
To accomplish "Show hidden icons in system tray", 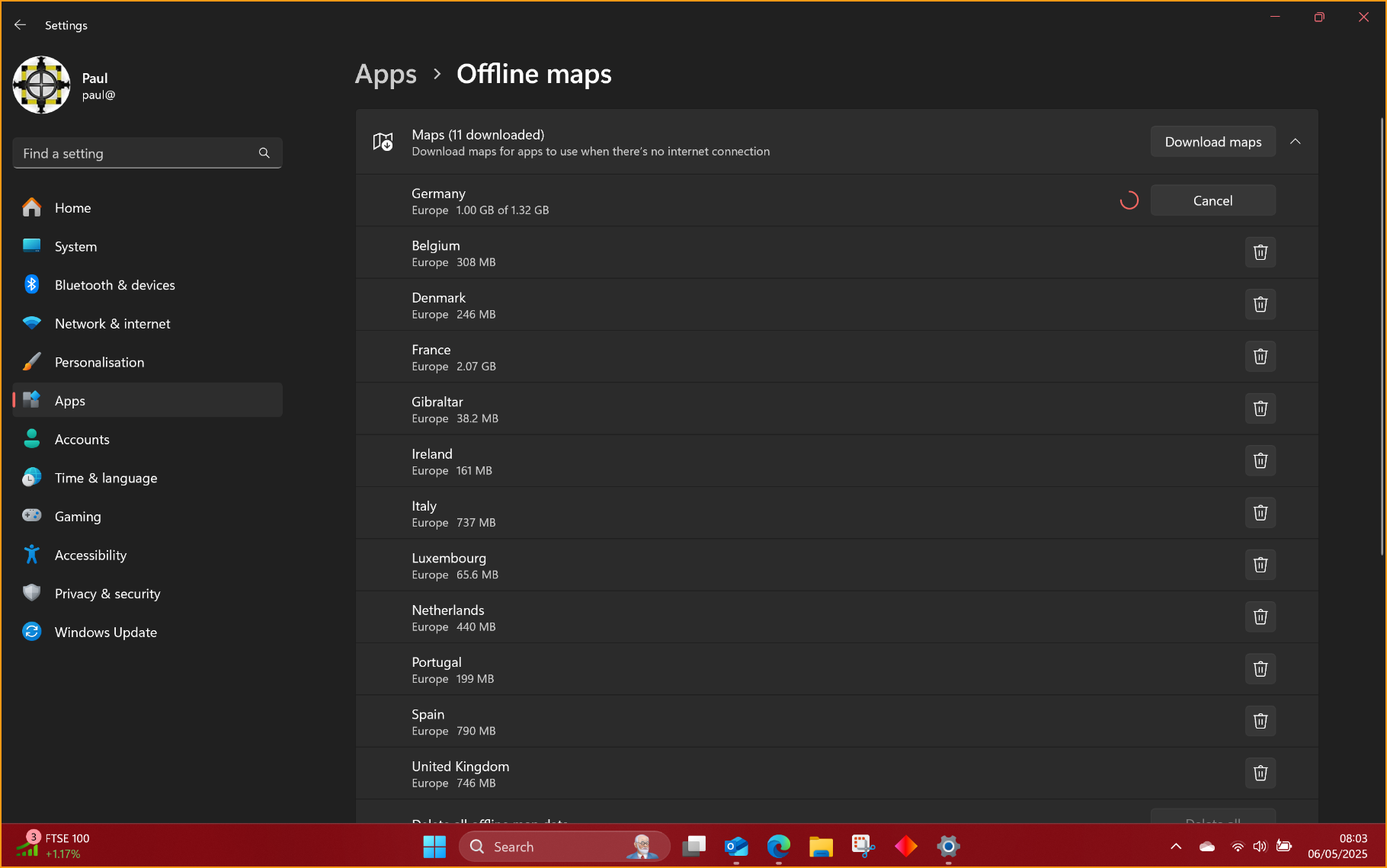I will 1176,846.
